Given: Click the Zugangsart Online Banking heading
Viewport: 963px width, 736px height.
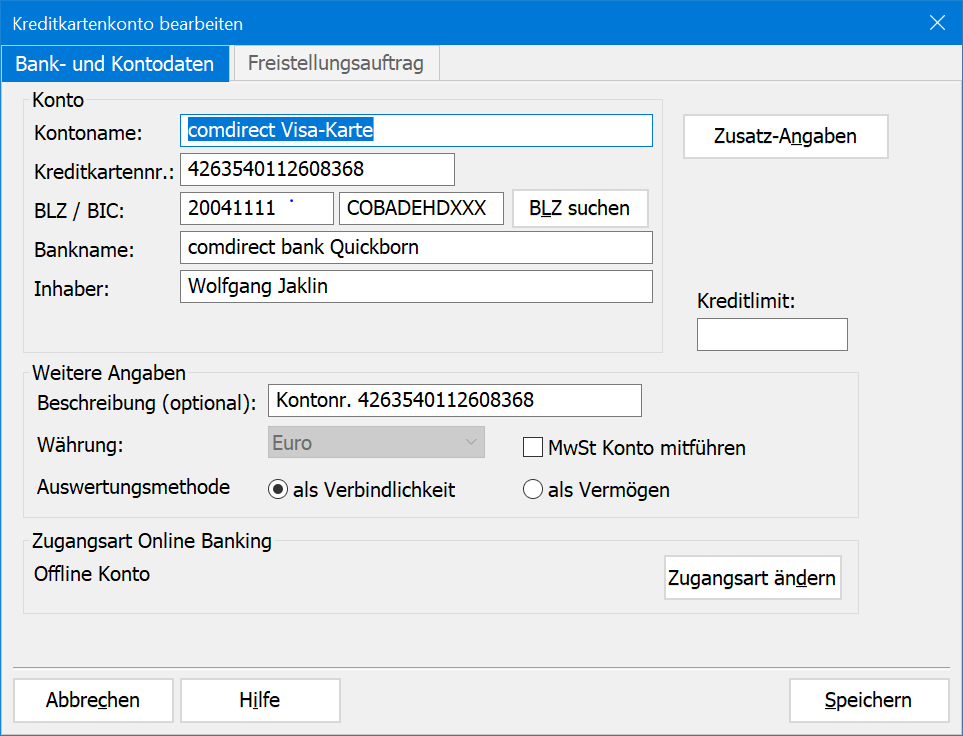Looking at the screenshot, I should tap(152, 541).
